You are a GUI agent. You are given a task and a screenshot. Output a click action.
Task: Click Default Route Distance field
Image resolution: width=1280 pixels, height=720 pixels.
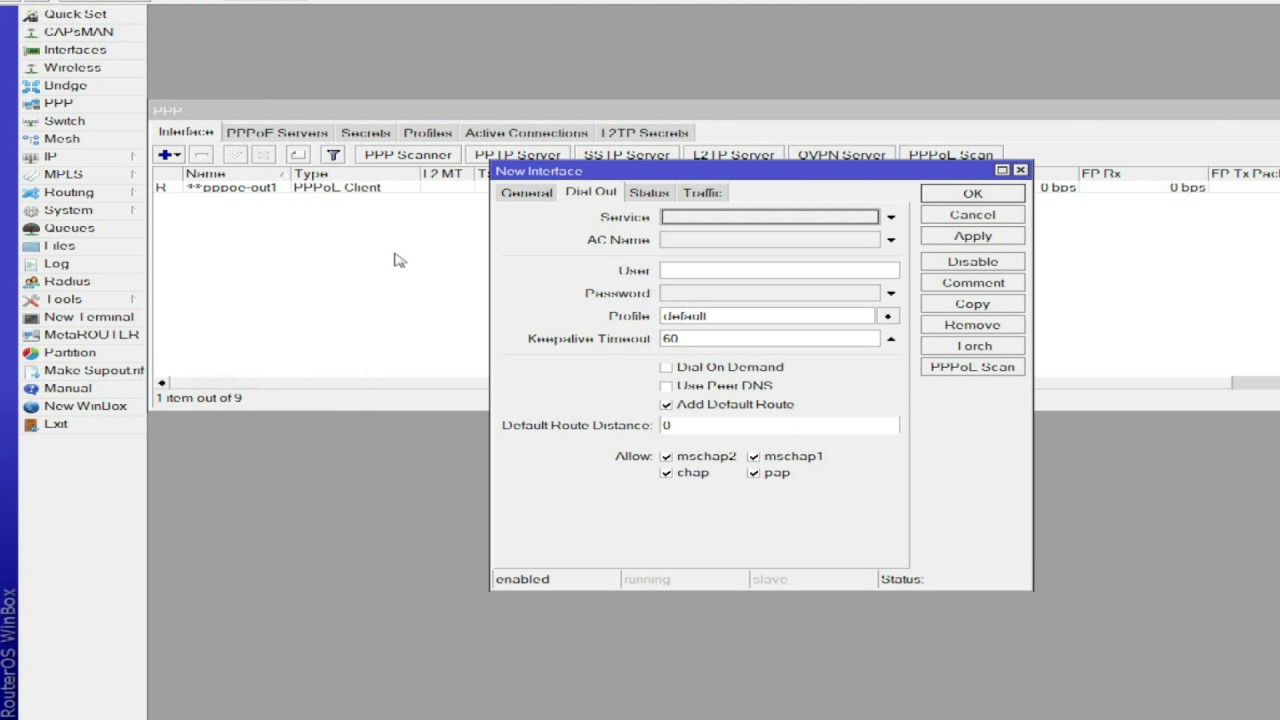(779, 426)
